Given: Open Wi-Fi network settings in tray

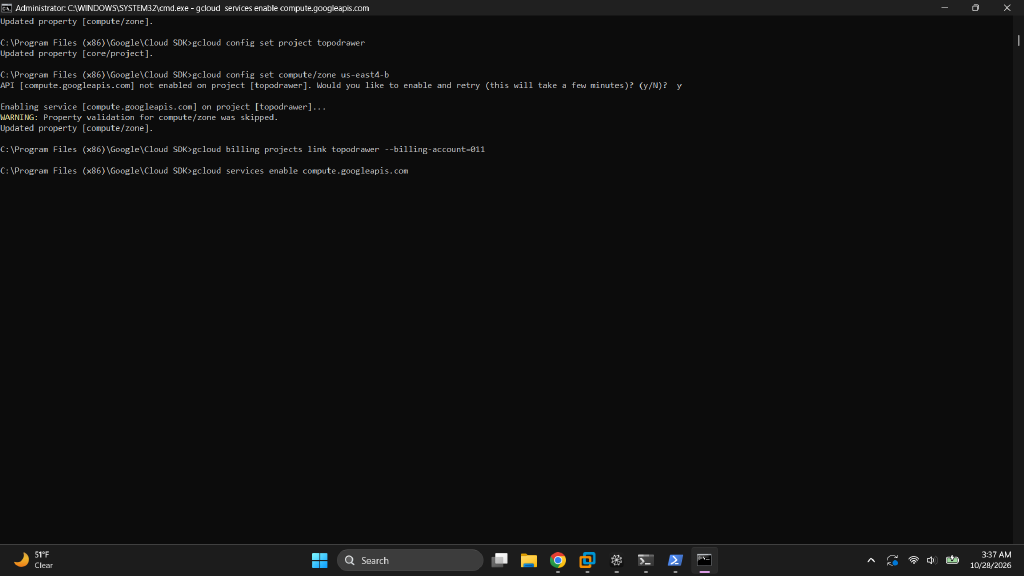Looking at the screenshot, I should [x=914, y=560].
